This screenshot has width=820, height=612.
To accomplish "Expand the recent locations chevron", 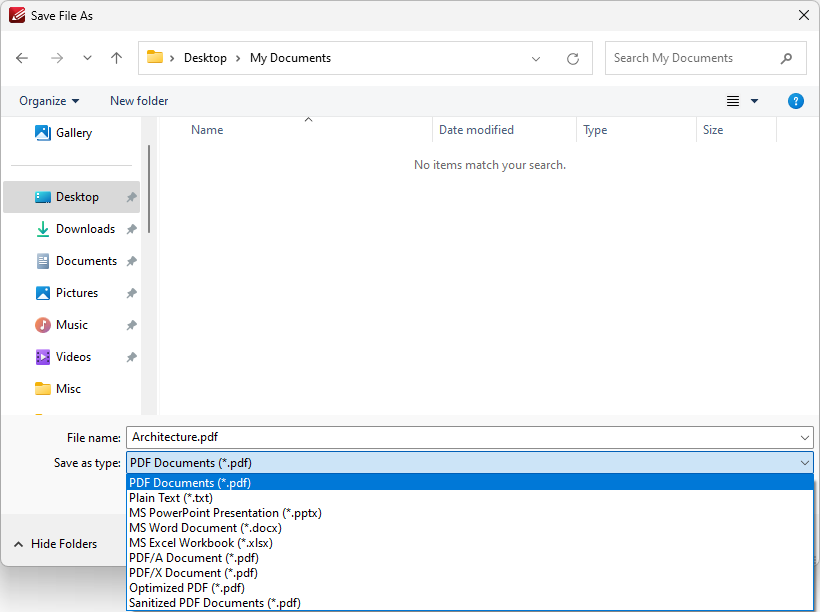I will point(87,58).
